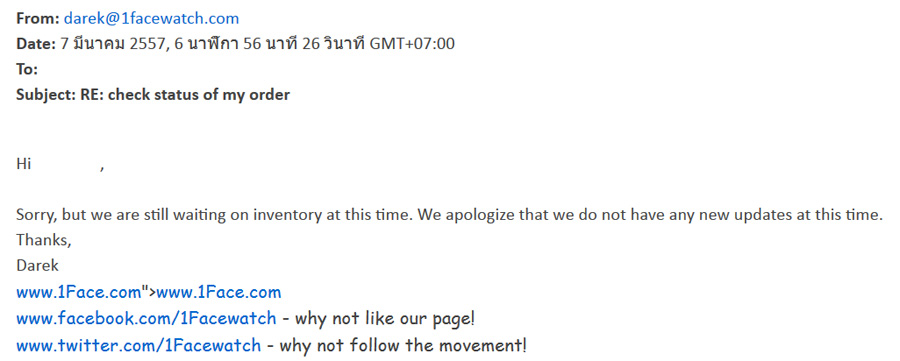Click the "Date:" header label
Viewport: 900px width, 361px height.
pos(36,44)
